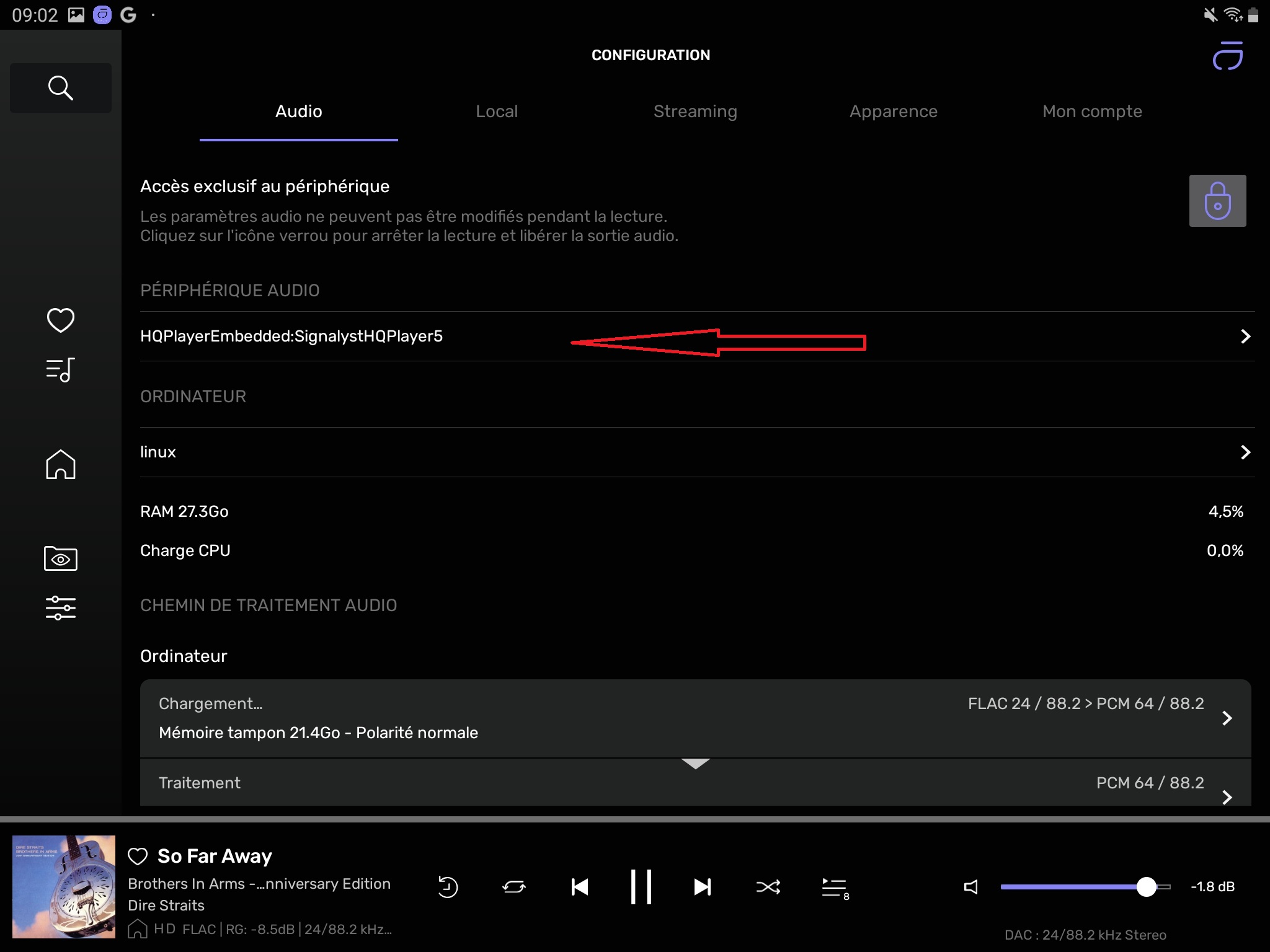
Task: Click the RAM 27.3Go label
Action: pyautogui.click(x=184, y=511)
